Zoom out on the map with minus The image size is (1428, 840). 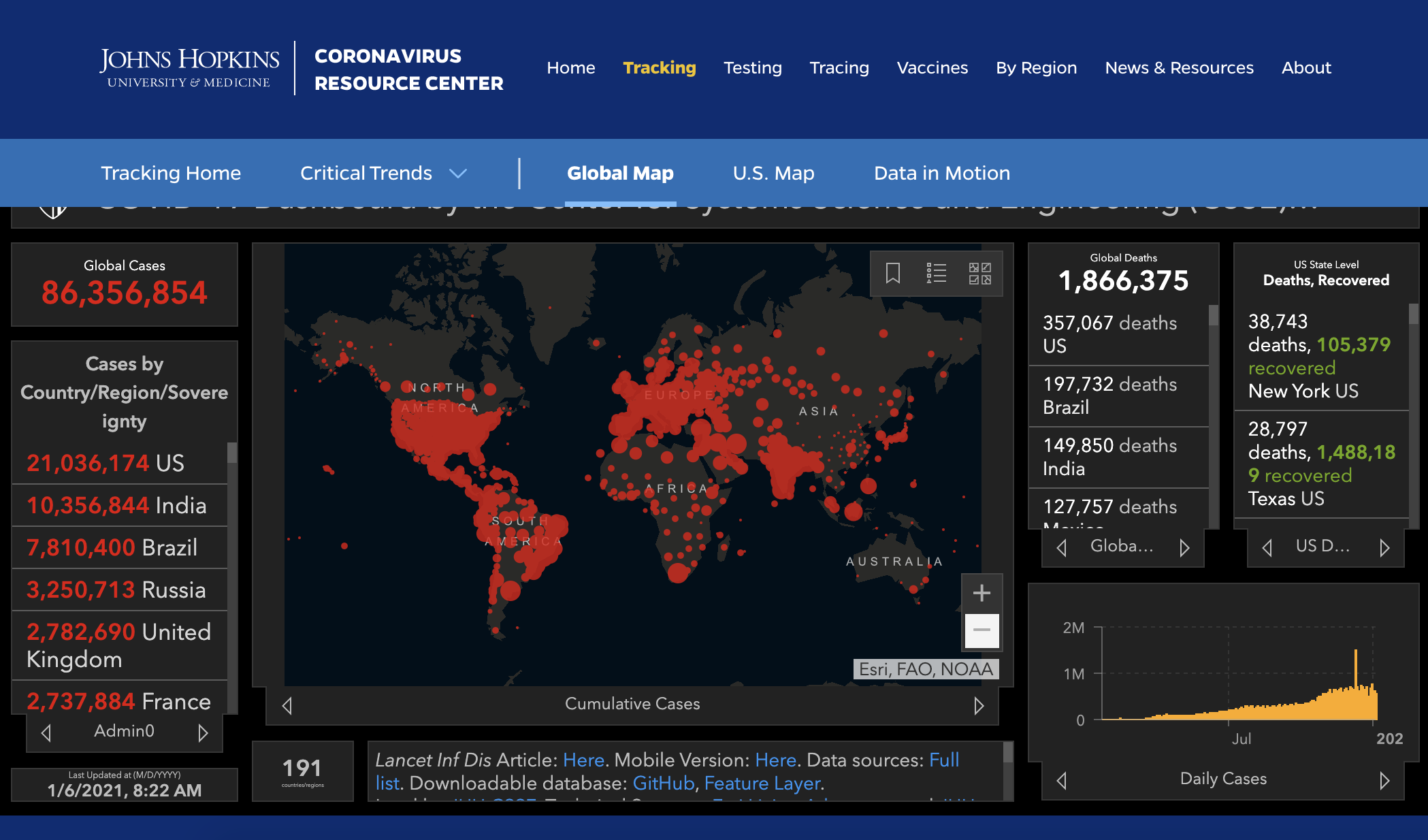coord(981,630)
